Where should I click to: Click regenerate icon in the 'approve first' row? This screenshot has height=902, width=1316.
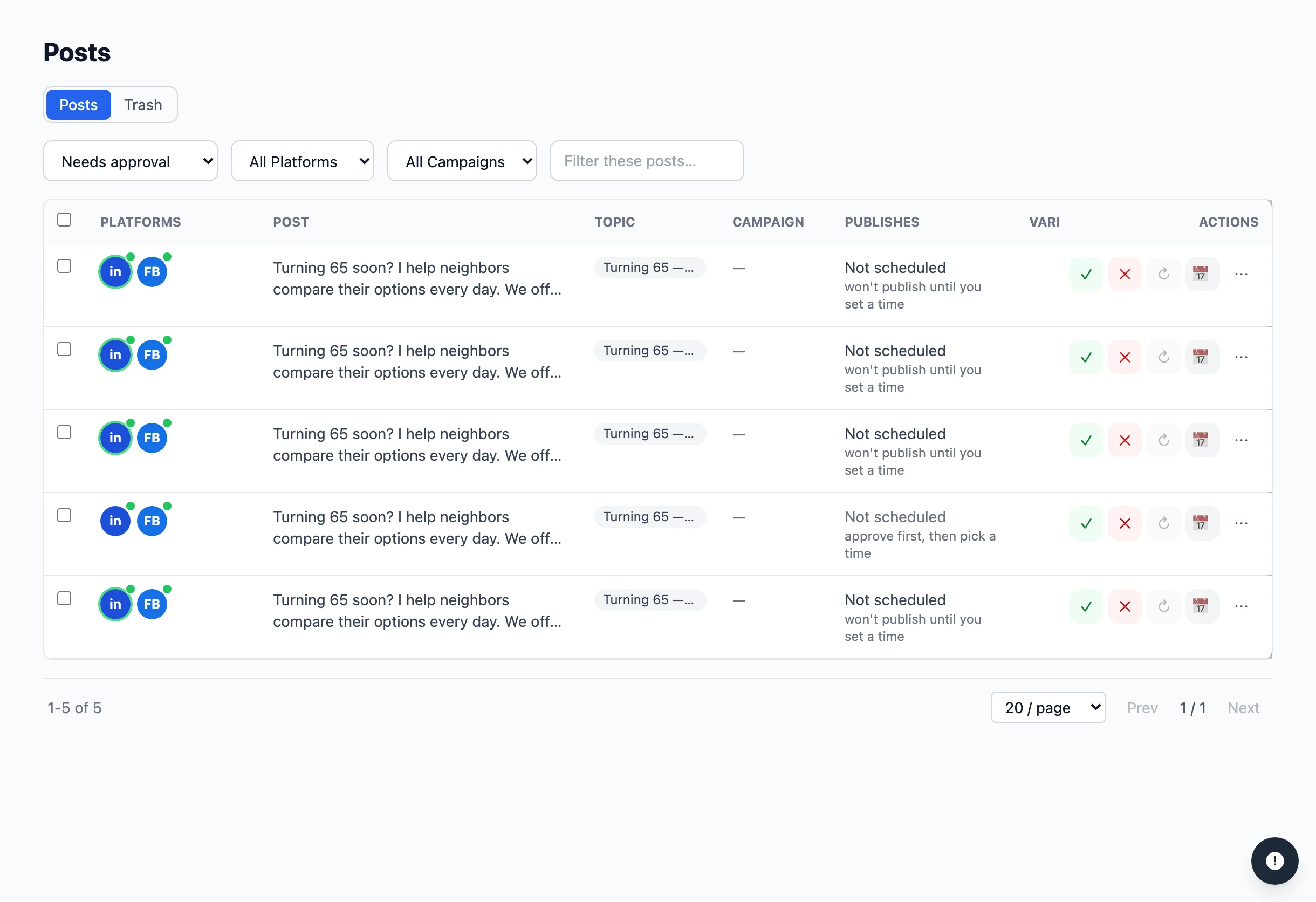1164,523
